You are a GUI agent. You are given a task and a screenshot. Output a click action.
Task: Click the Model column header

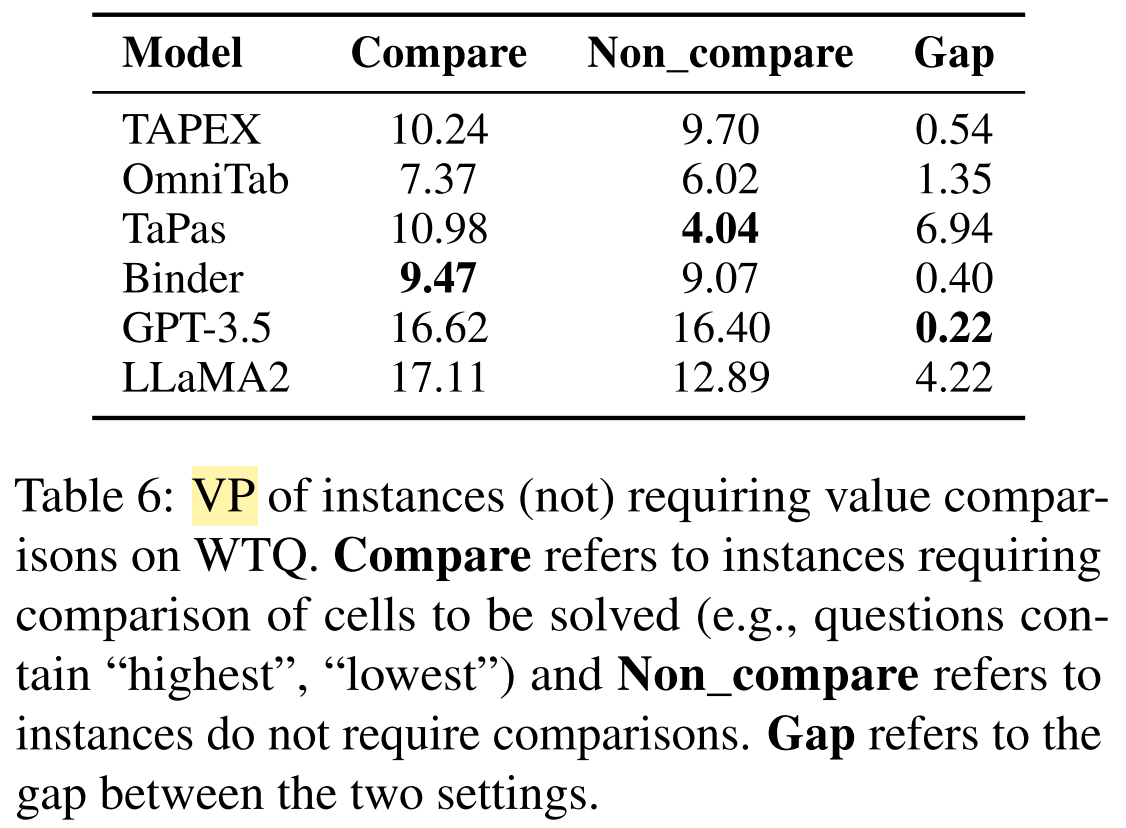coord(182,54)
